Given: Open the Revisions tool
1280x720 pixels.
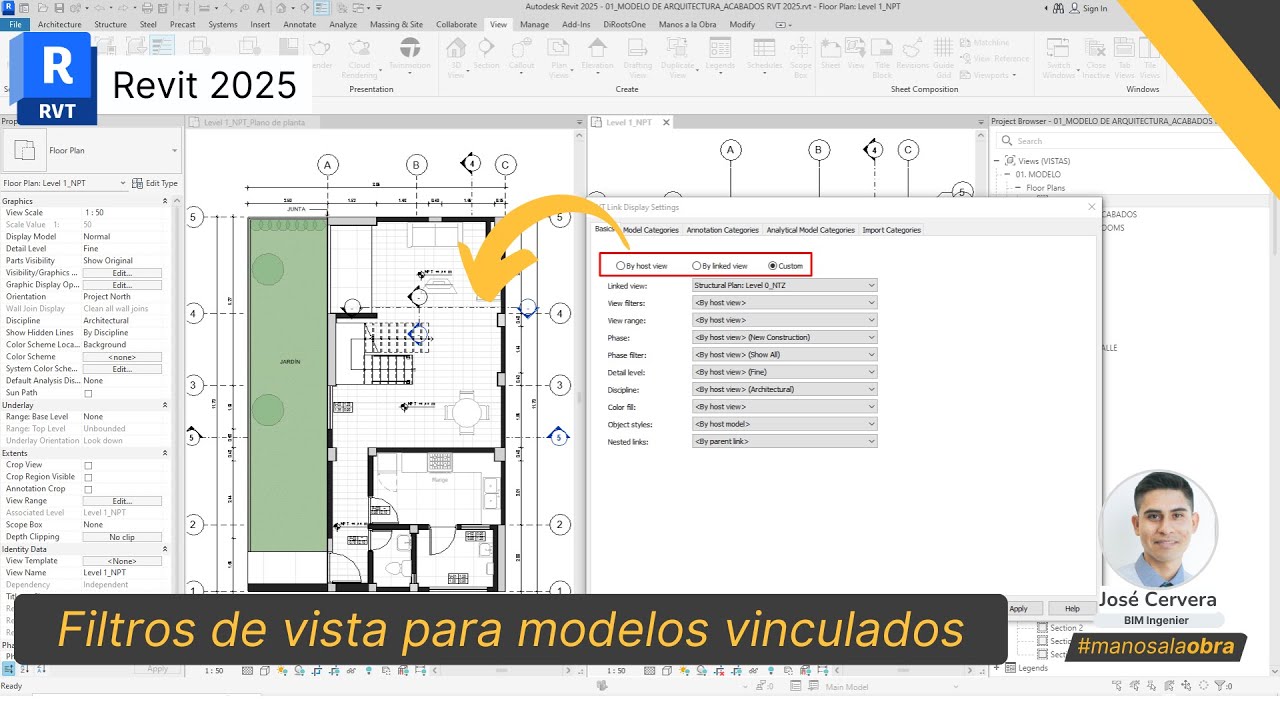Looking at the screenshot, I should [x=912, y=55].
